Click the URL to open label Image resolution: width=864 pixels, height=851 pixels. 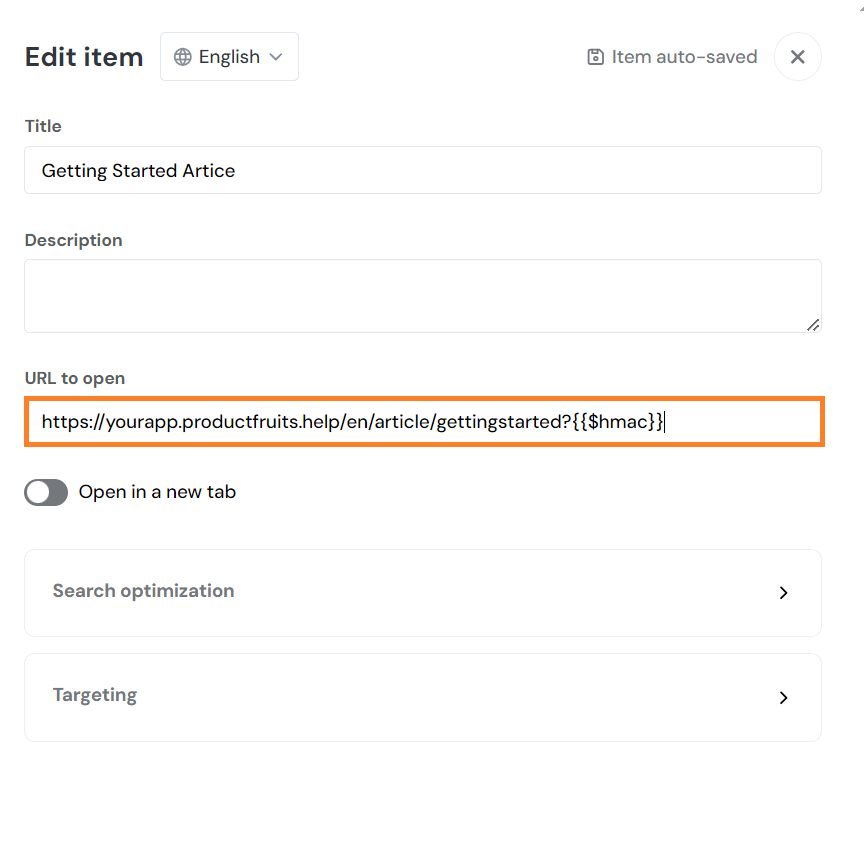click(75, 378)
